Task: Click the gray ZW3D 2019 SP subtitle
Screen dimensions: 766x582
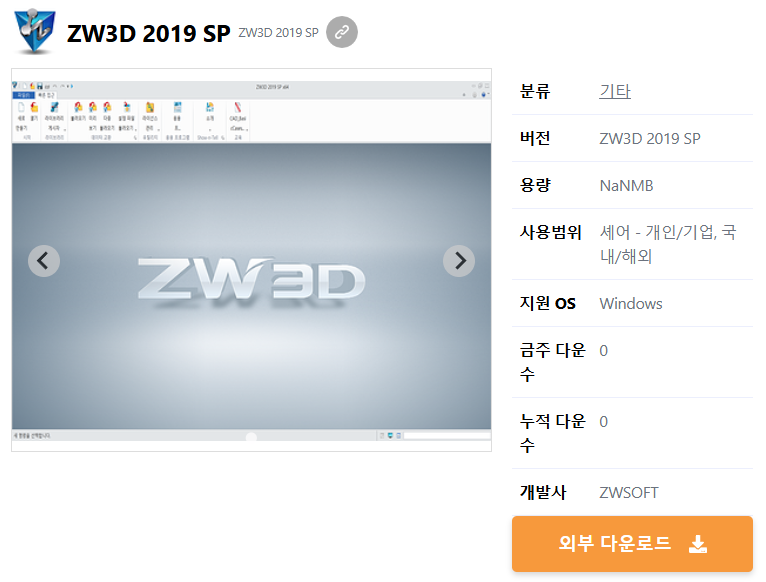Action: (x=278, y=33)
